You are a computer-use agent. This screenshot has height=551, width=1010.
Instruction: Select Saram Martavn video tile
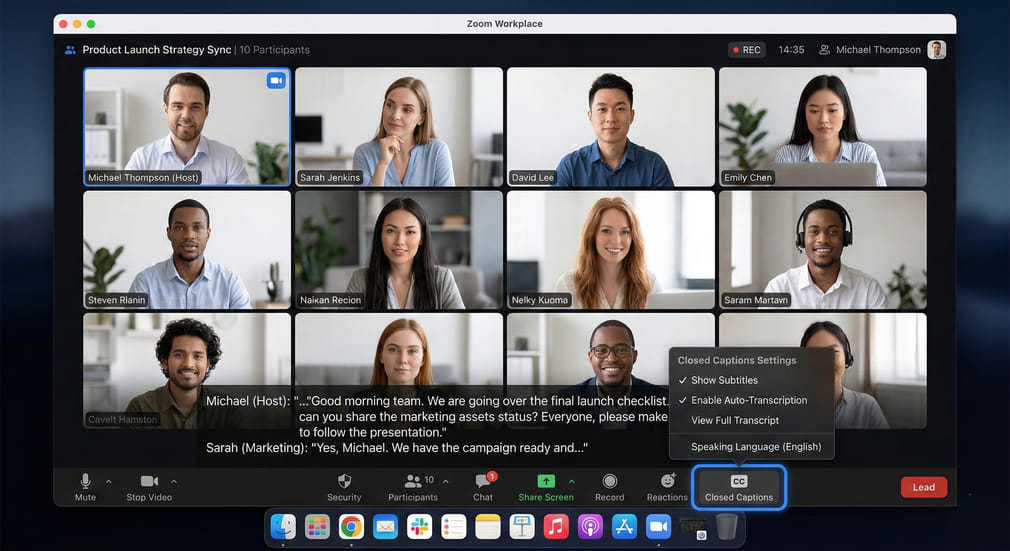coord(823,249)
